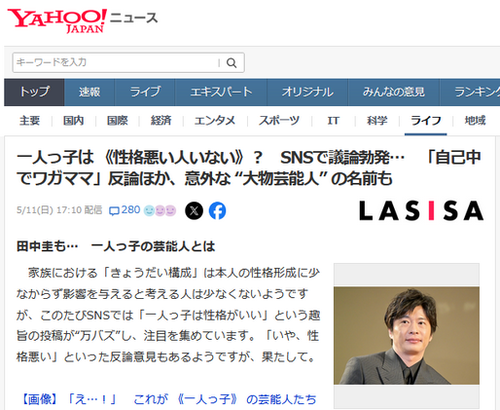Image resolution: width=500 pixels, height=410 pixels.
Task: Go to the エキスパート tab
Action: (221, 92)
